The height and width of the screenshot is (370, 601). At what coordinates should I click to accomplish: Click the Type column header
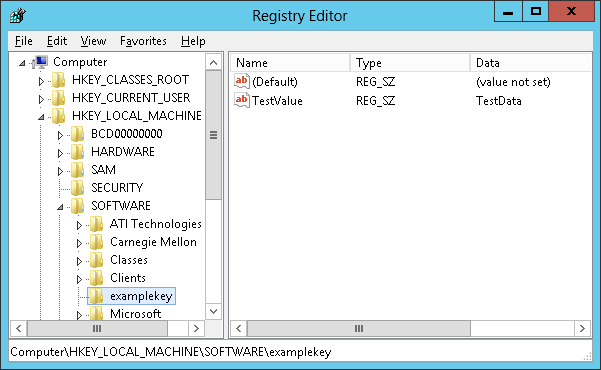pos(410,62)
